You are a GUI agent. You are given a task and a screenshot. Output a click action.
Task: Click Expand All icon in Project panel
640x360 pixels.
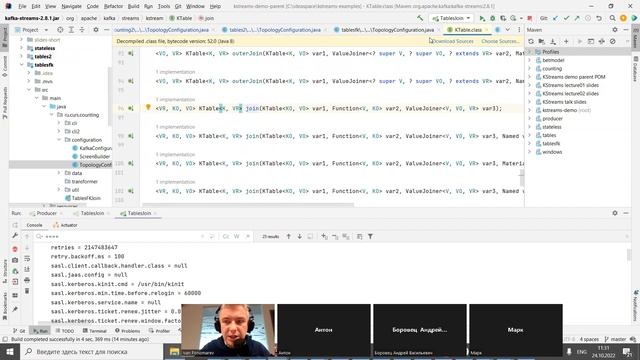click(x=71, y=30)
